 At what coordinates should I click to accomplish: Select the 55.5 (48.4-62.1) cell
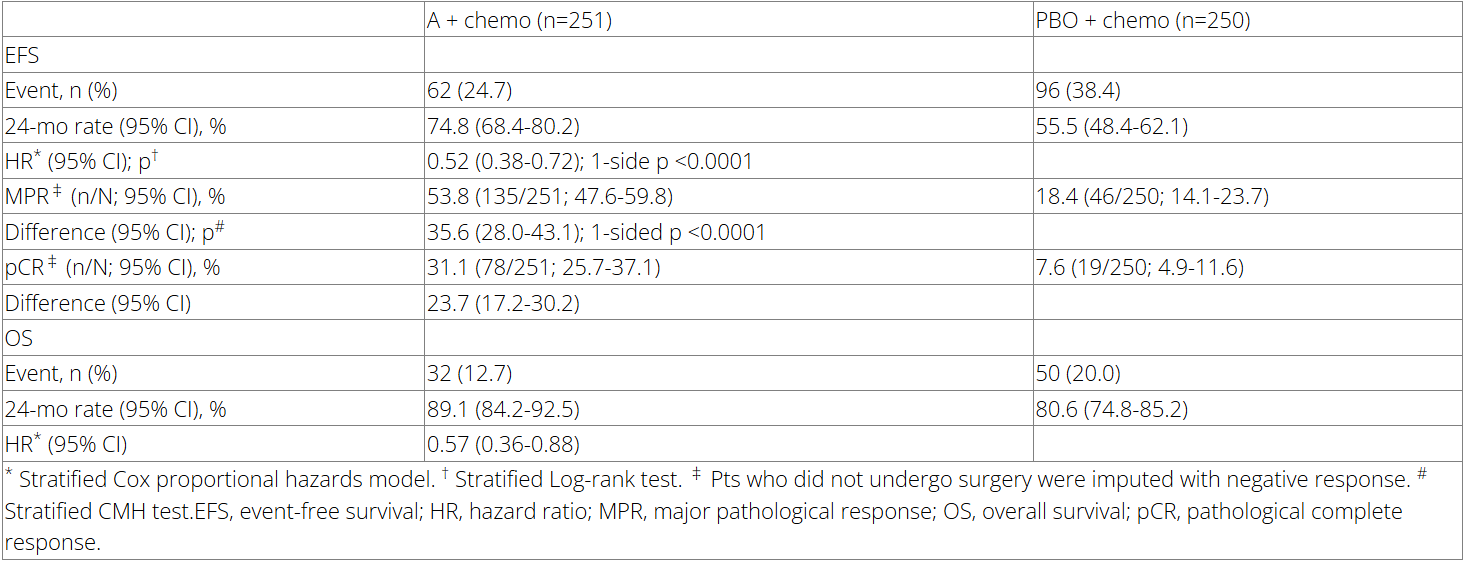coord(1113,126)
